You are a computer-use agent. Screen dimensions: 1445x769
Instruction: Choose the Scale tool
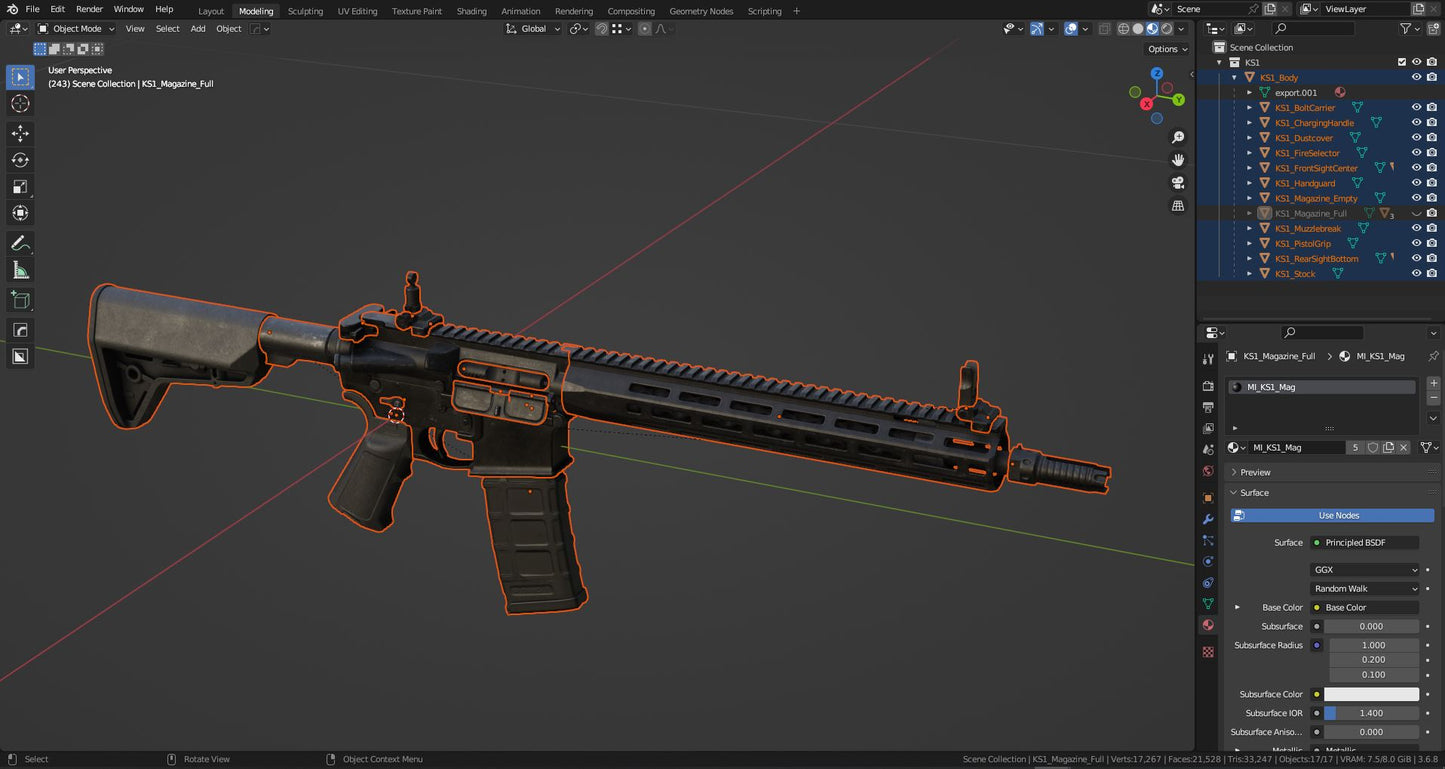pos(20,187)
